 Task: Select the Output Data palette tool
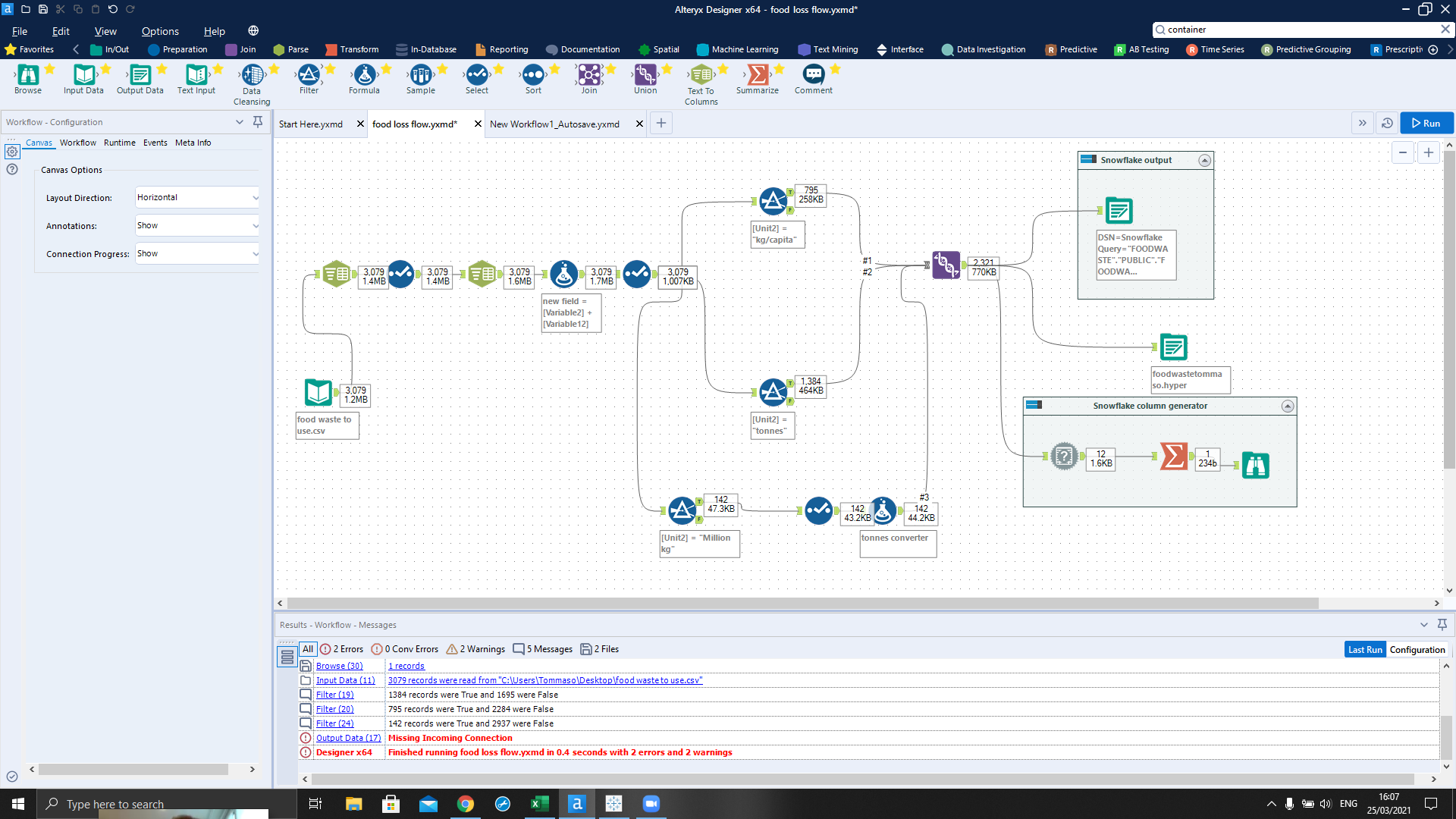coord(140,79)
